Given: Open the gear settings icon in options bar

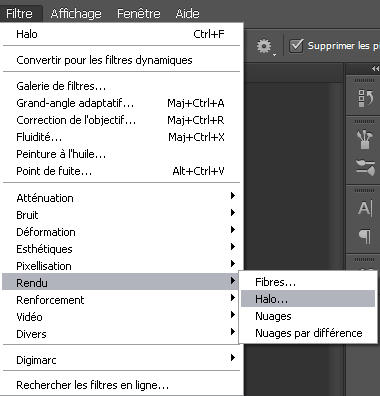Looking at the screenshot, I should click(265, 46).
